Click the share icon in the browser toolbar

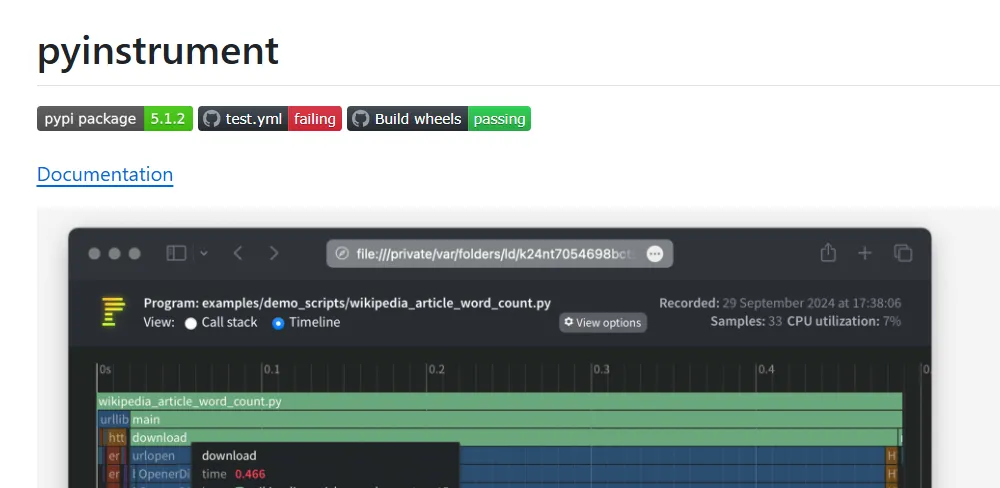click(x=828, y=253)
